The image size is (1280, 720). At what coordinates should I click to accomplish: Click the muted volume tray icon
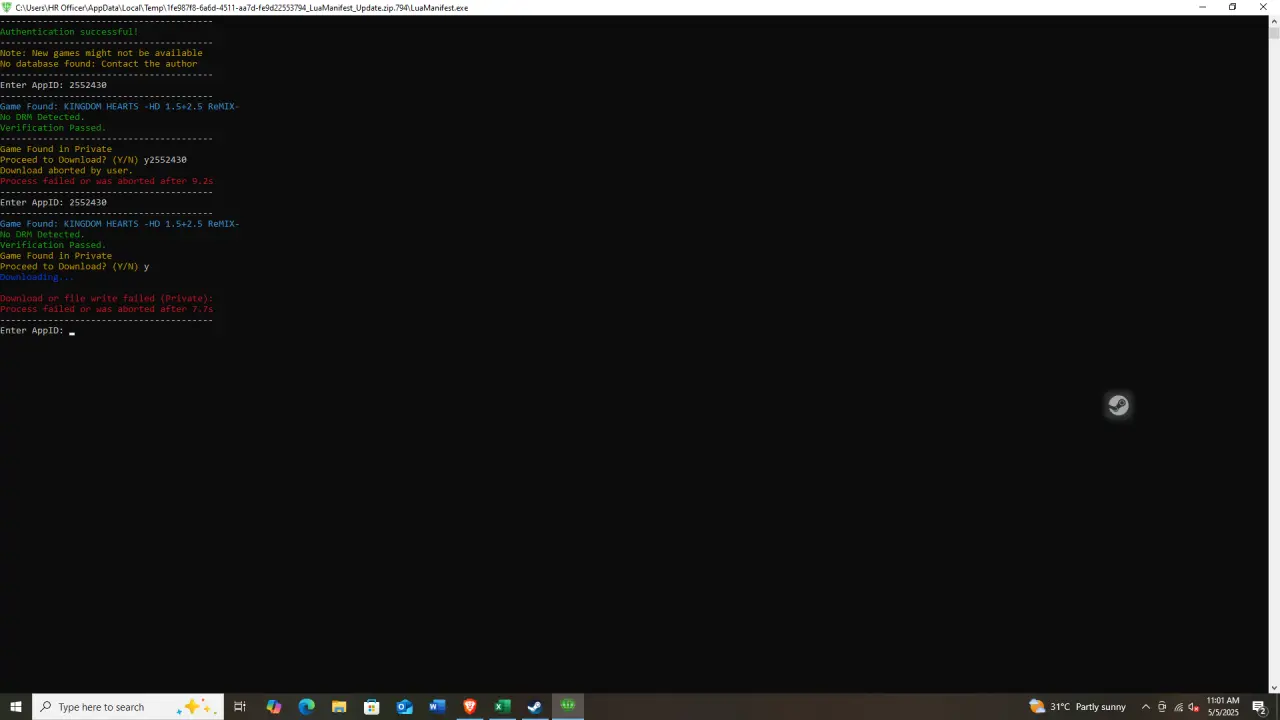click(x=1194, y=707)
